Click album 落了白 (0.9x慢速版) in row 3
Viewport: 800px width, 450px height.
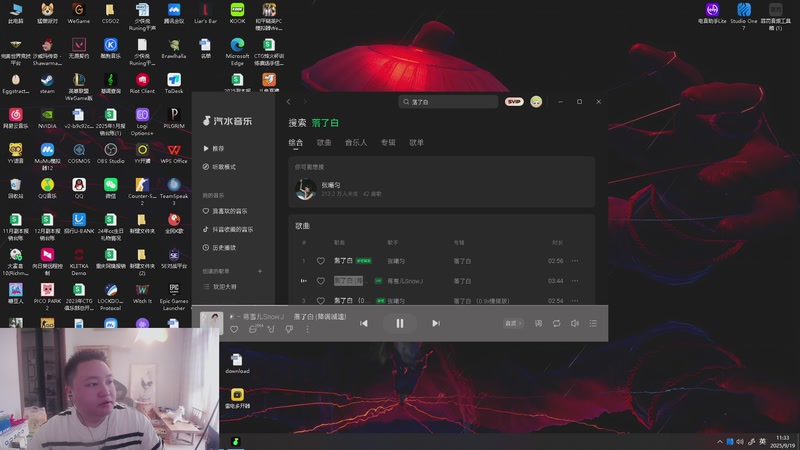[481, 301]
